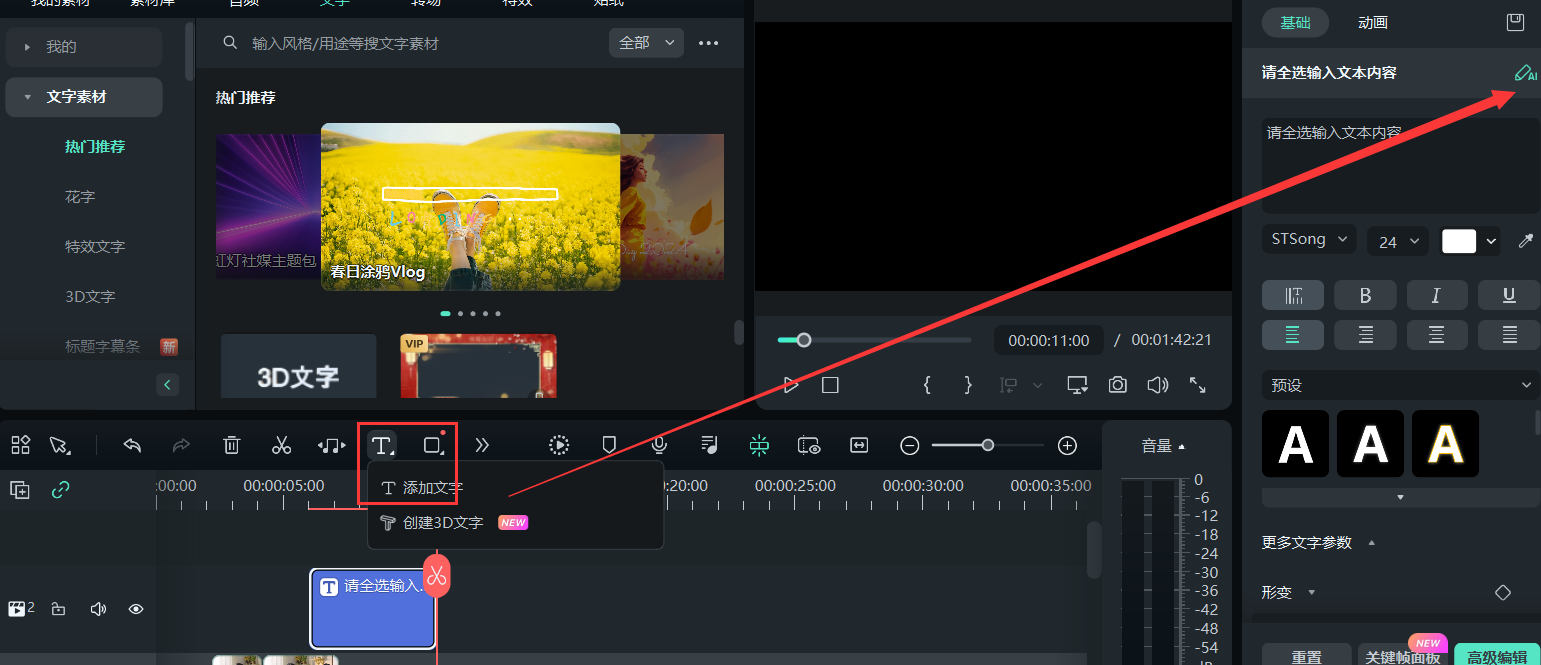The height and width of the screenshot is (665, 1541).
Task: Toggle the green auto-link chain icon in timeline header
Action: coord(61,490)
